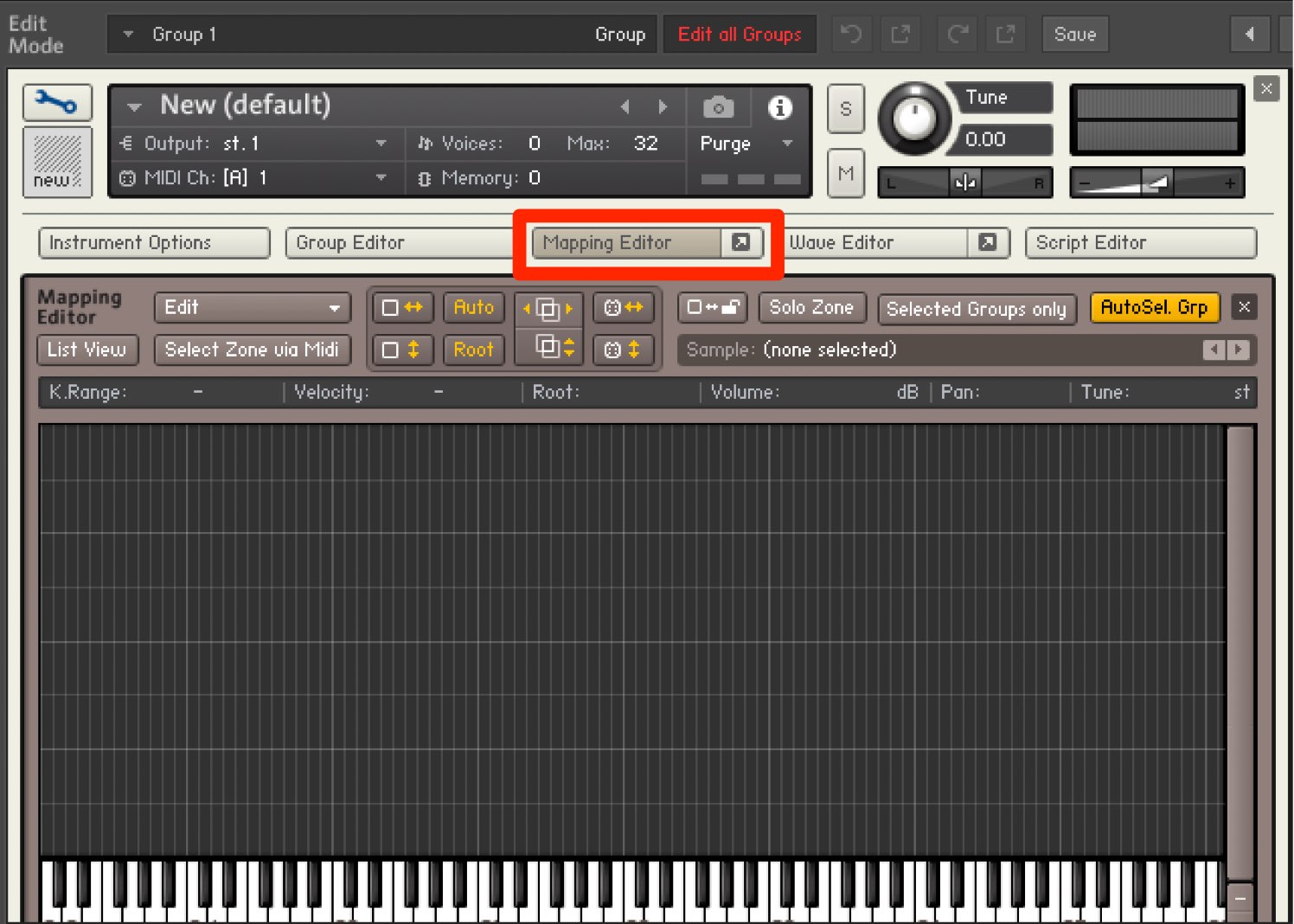Close the Mapping Editor panel

tap(1245, 307)
